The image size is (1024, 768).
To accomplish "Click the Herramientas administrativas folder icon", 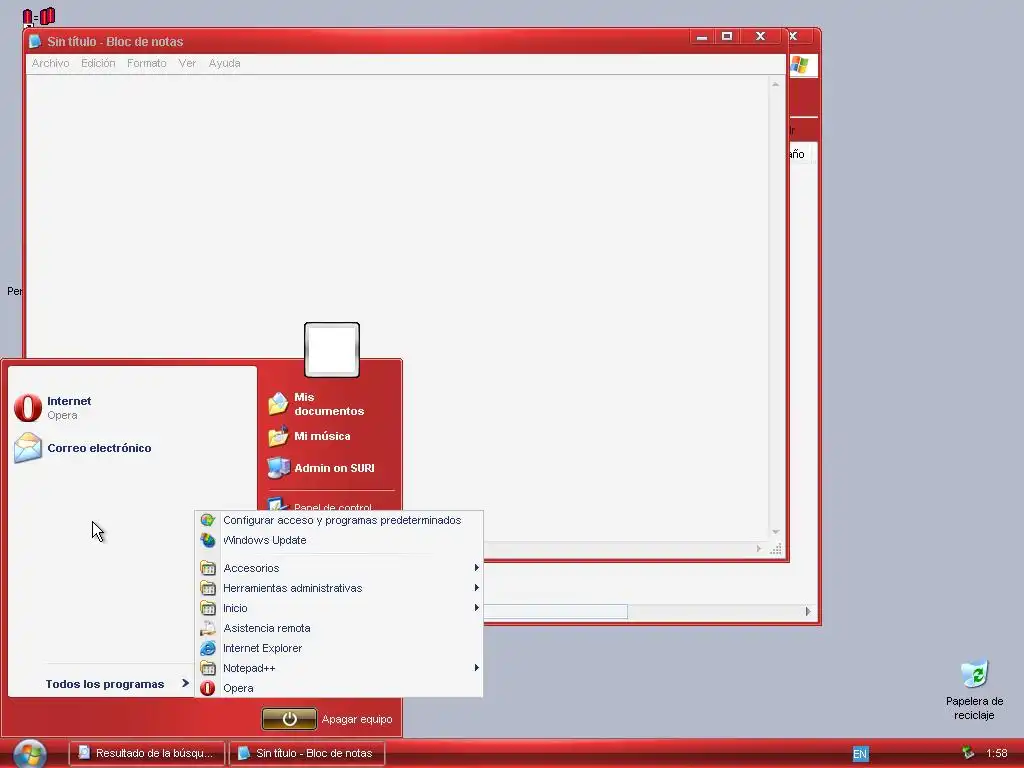I will click(208, 588).
